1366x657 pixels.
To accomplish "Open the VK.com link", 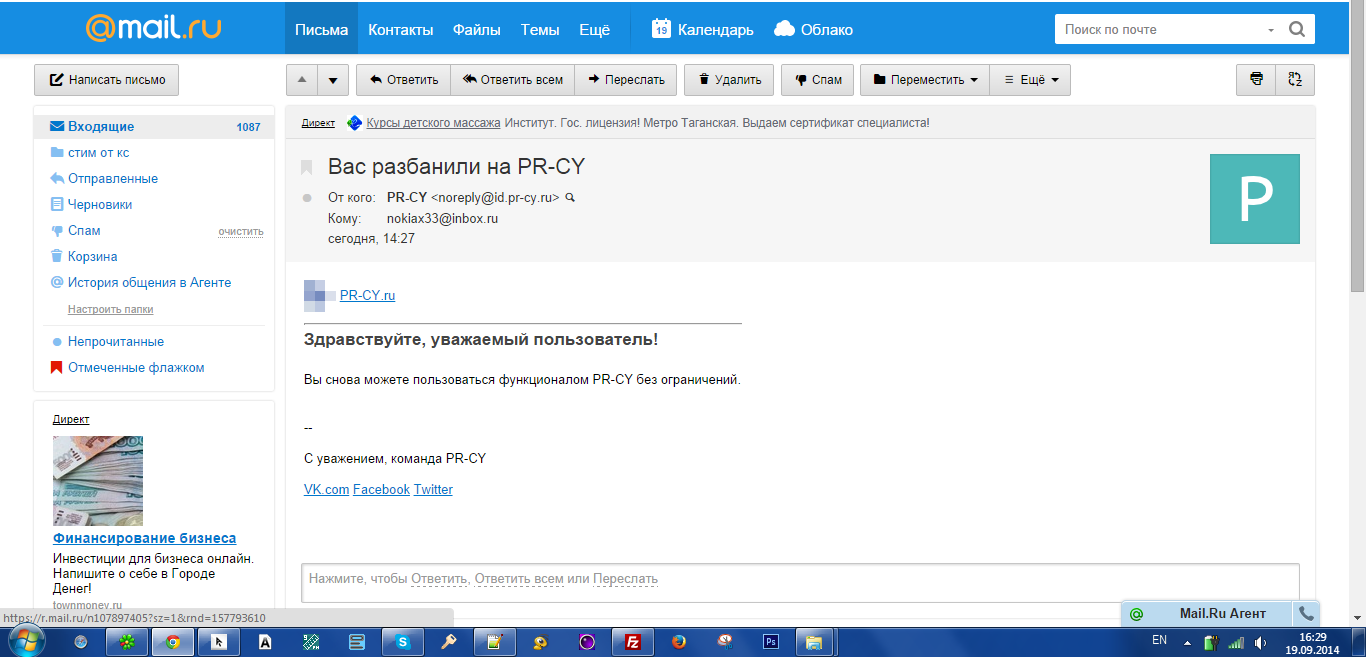I will (x=326, y=489).
